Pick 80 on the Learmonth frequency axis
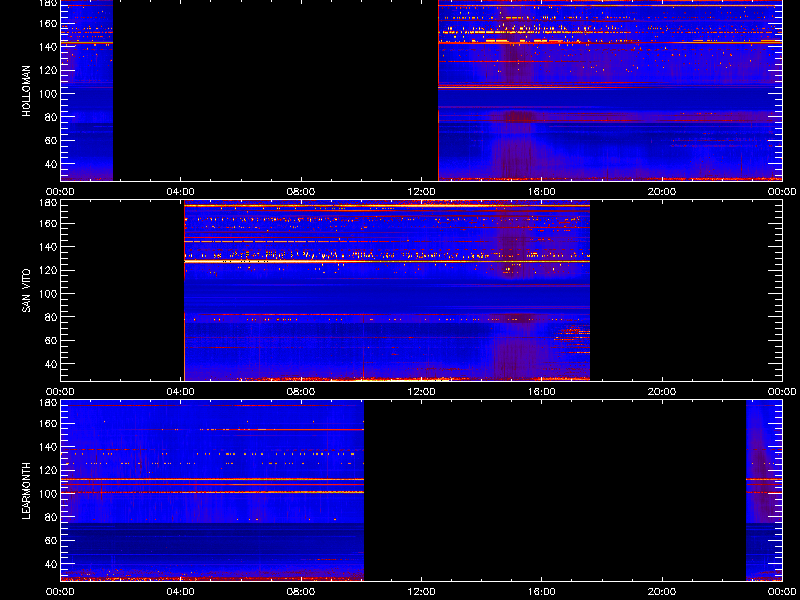Viewport: 800px width, 600px height. [51, 517]
